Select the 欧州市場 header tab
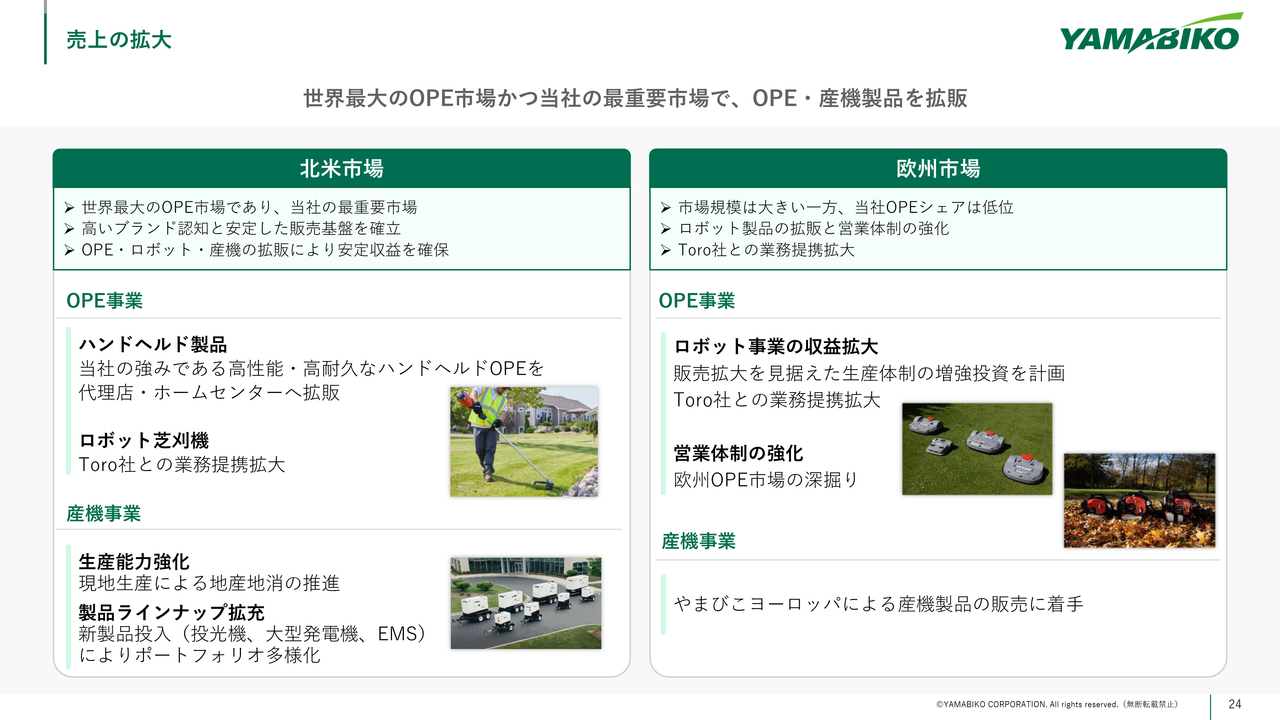The image size is (1280, 720). tap(937, 168)
